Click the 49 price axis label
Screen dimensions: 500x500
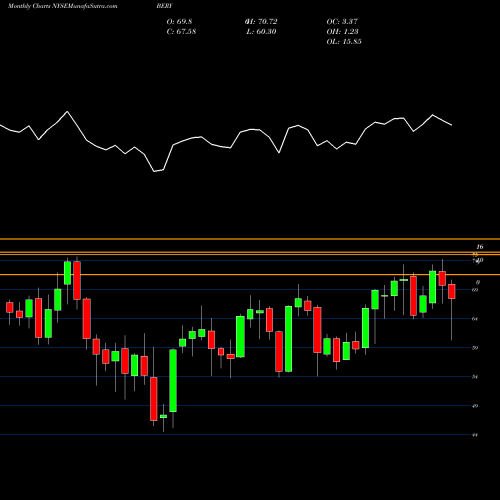point(475,406)
